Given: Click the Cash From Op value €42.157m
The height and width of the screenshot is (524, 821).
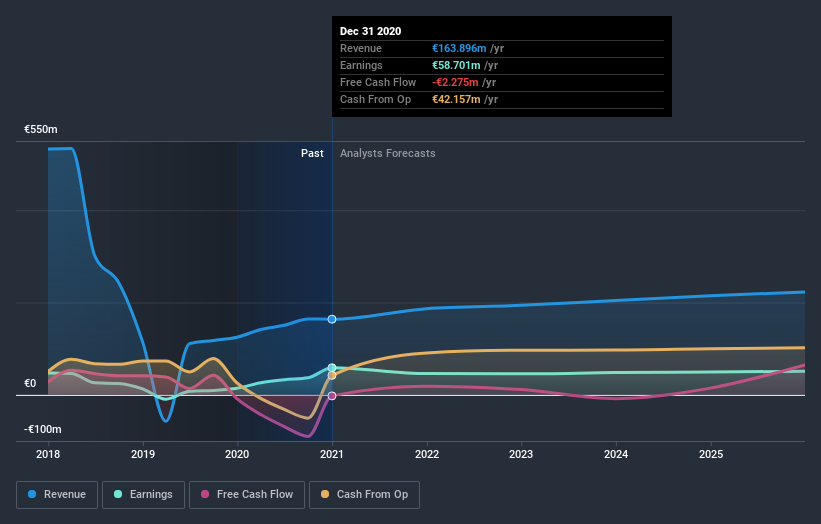Looking at the screenshot, I should pyautogui.click(x=456, y=99).
